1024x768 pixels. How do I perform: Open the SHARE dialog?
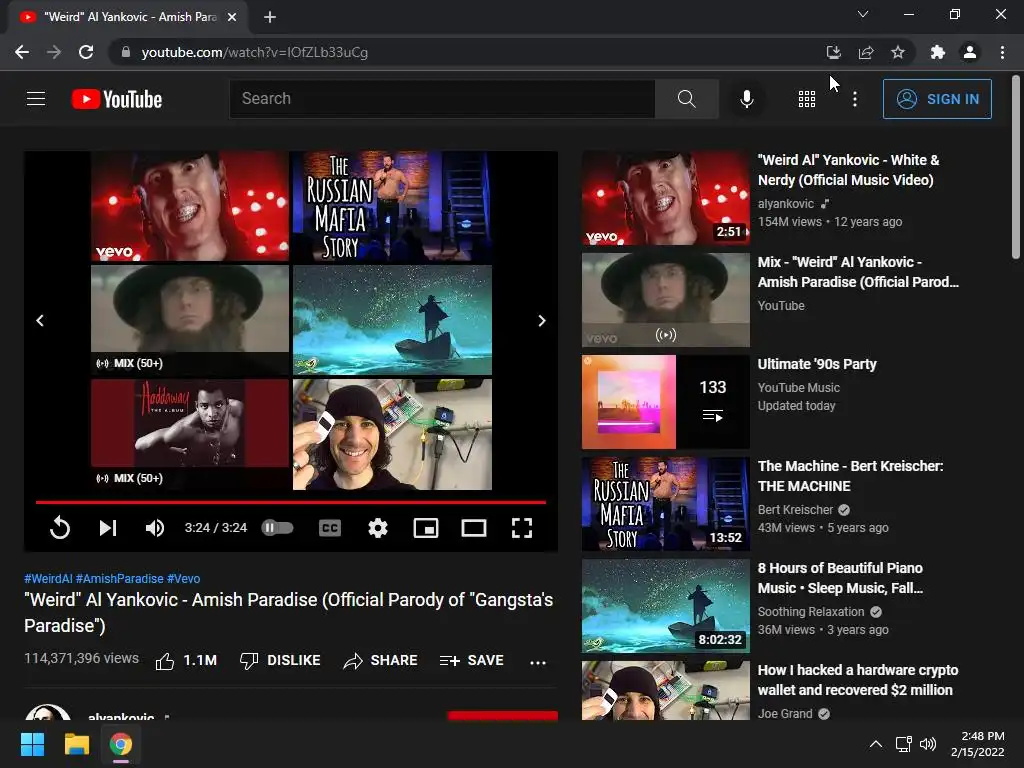click(380, 661)
